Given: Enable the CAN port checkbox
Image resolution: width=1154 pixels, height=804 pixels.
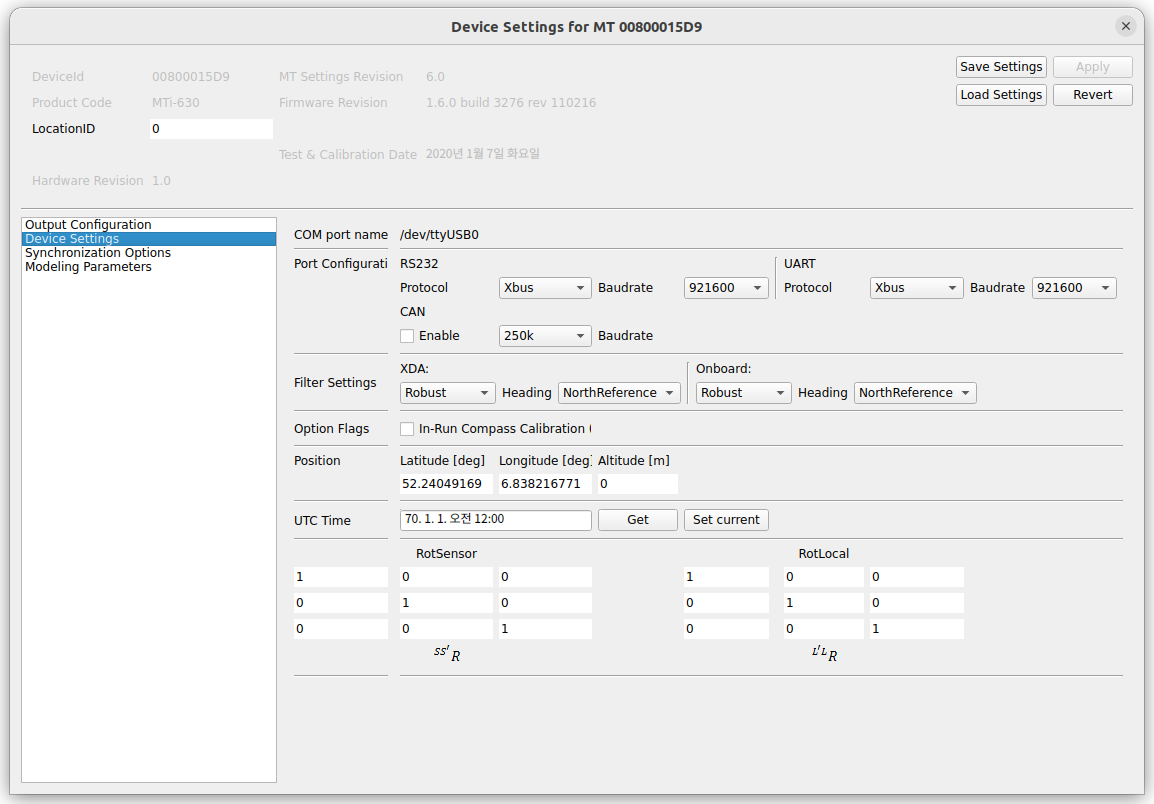Looking at the screenshot, I should point(407,336).
